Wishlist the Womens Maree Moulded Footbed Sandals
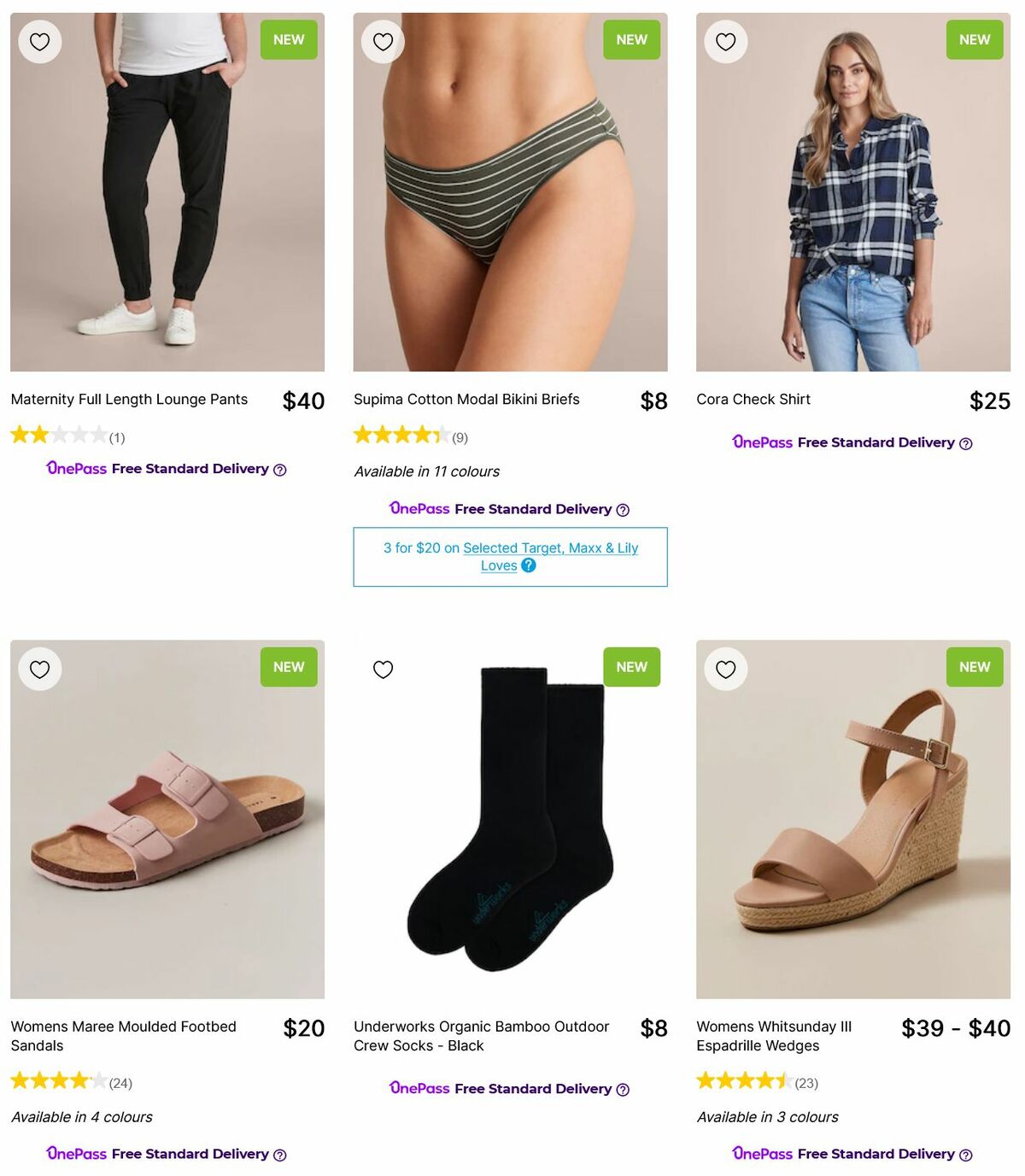1025x1176 pixels. tap(39, 669)
